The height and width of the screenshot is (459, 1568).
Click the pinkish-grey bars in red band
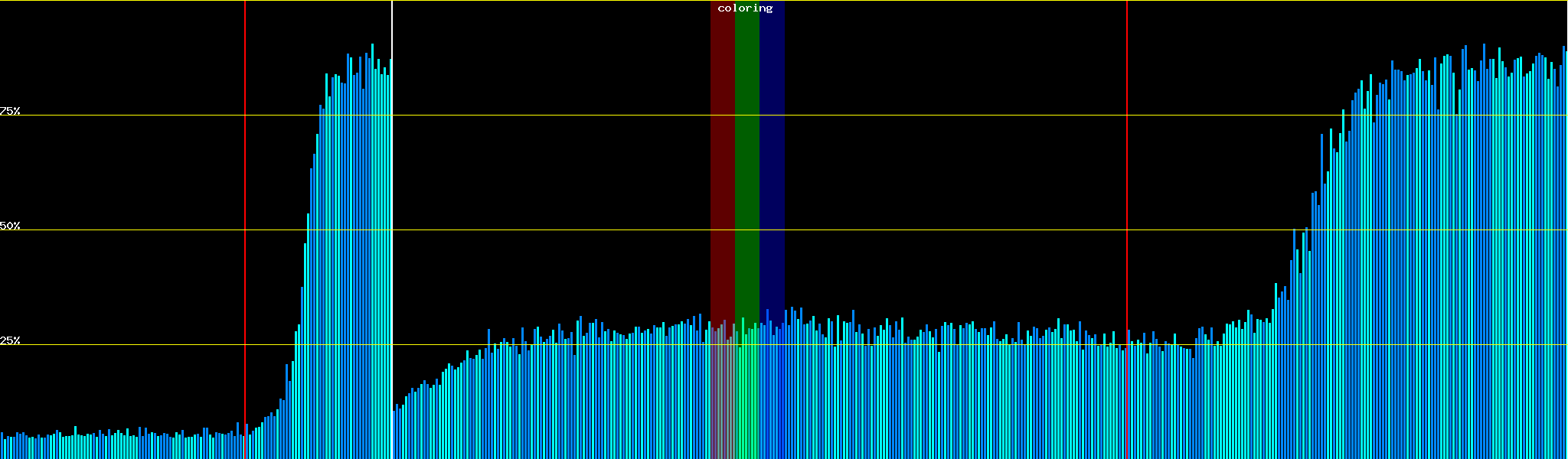pos(722,398)
